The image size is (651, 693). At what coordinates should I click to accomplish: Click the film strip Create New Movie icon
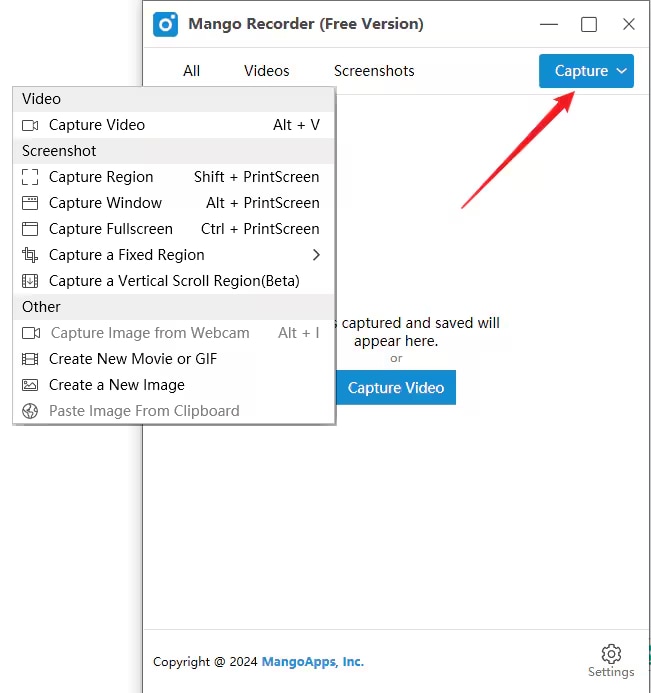point(30,359)
